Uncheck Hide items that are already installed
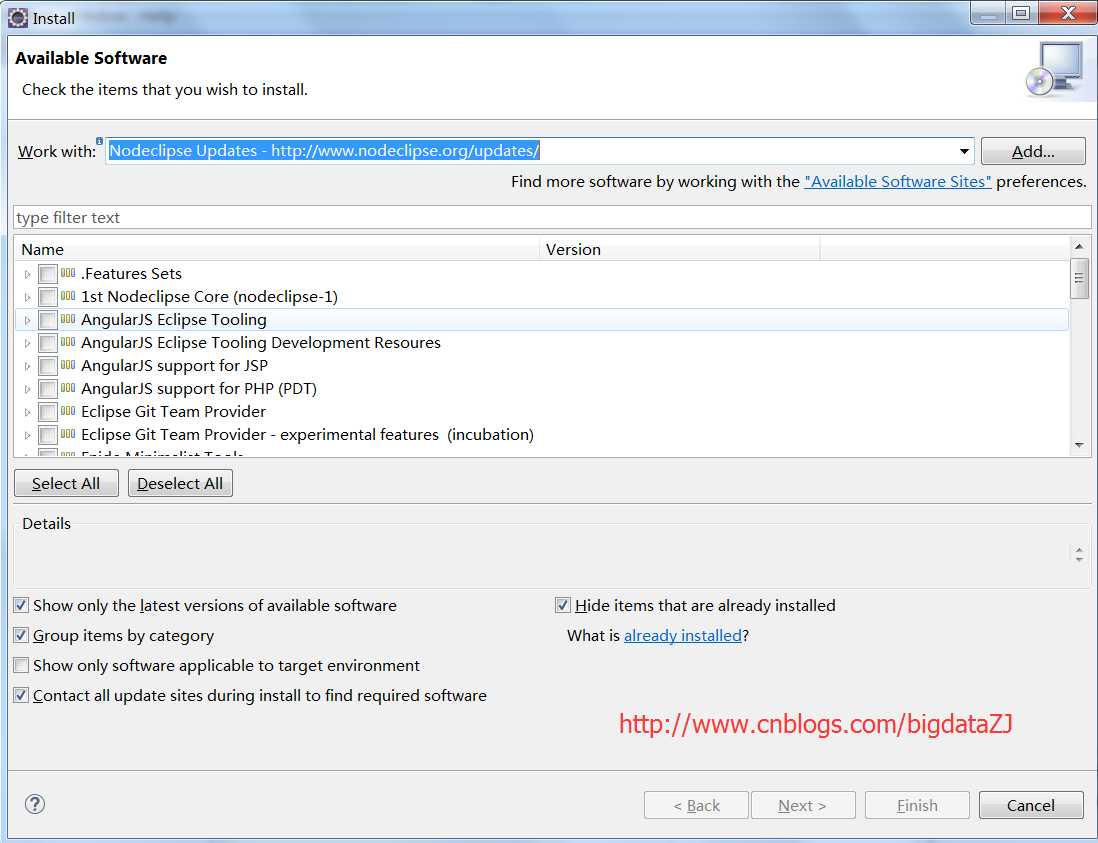The width and height of the screenshot is (1098, 843). tap(563, 605)
